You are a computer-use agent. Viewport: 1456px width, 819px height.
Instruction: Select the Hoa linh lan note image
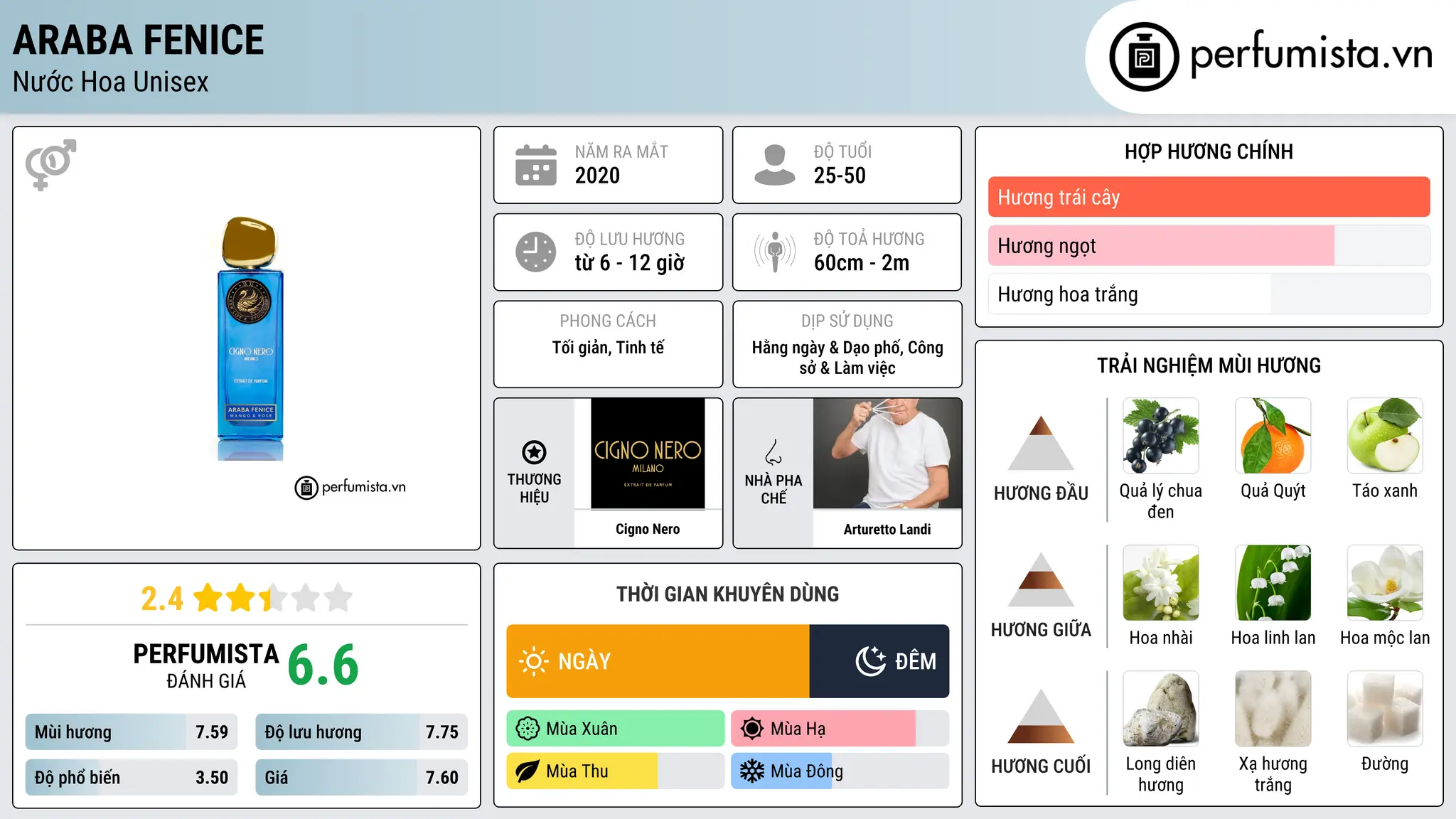[1273, 583]
